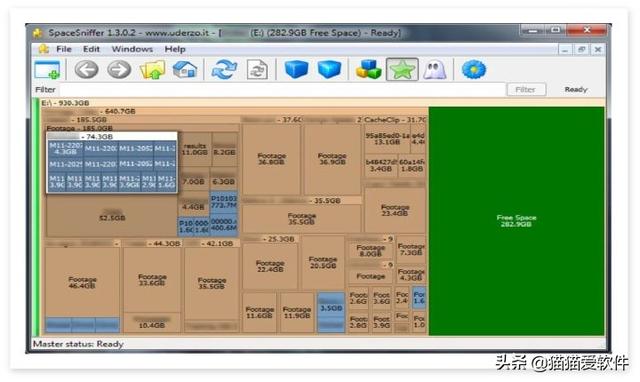640x382 pixels.
Task: Toggle the green star free space button
Action: (402, 69)
